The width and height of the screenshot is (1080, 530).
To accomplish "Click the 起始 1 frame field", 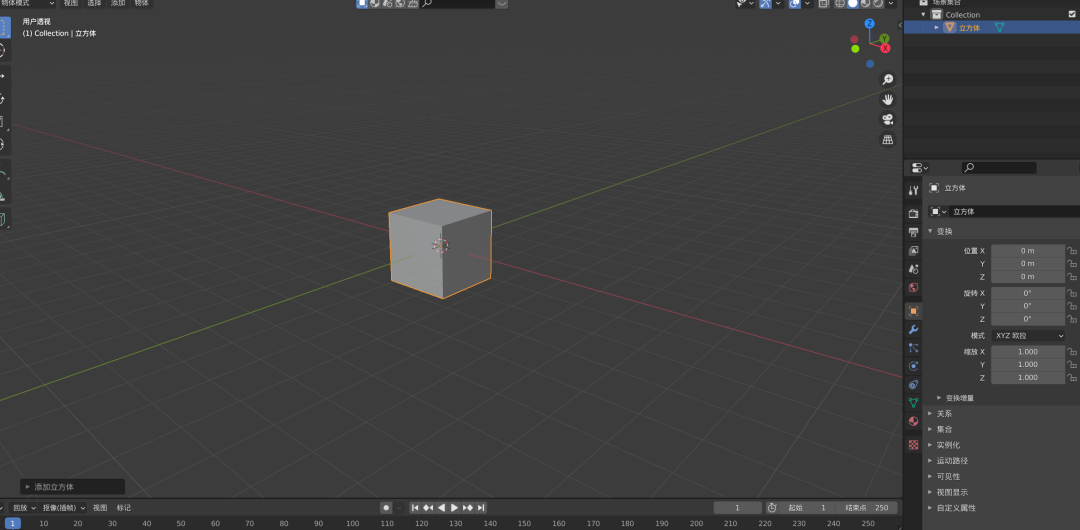I will click(x=807, y=508).
